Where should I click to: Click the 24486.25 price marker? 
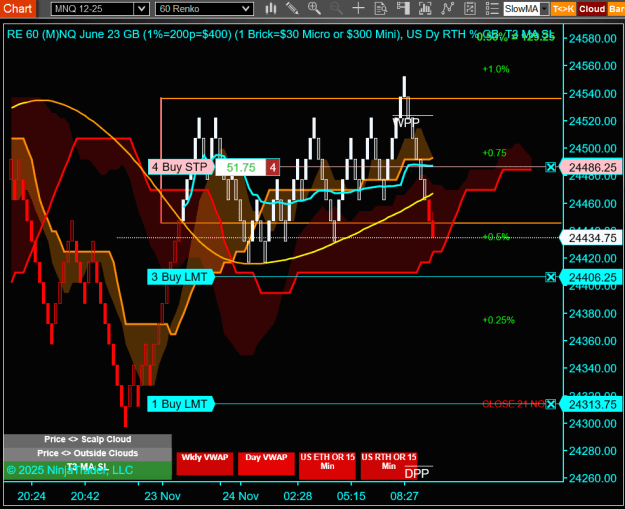[x=591, y=167]
